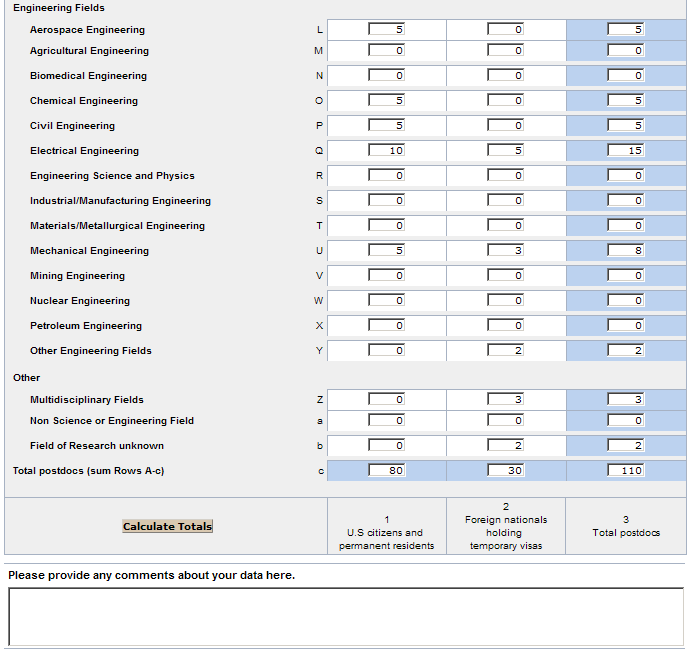
Task: Edit Non Science or Engineering U.S. citizens field
Action: pyautogui.click(x=386, y=421)
